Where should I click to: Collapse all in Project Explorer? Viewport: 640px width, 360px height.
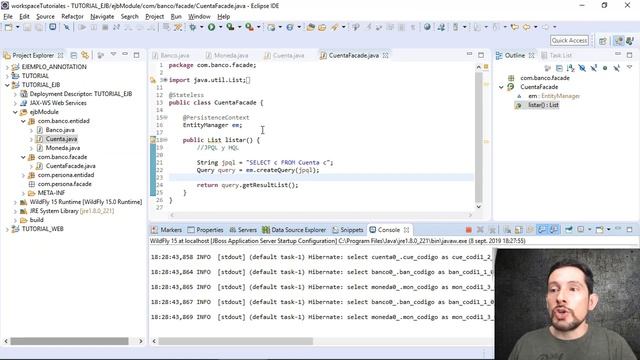coord(74,55)
